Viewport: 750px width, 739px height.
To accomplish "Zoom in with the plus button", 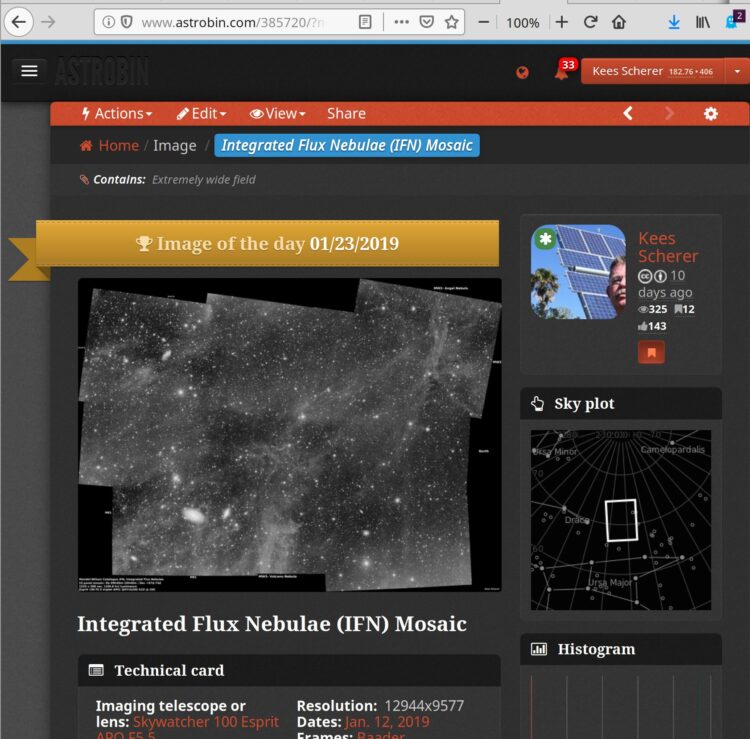I will 562,22.
